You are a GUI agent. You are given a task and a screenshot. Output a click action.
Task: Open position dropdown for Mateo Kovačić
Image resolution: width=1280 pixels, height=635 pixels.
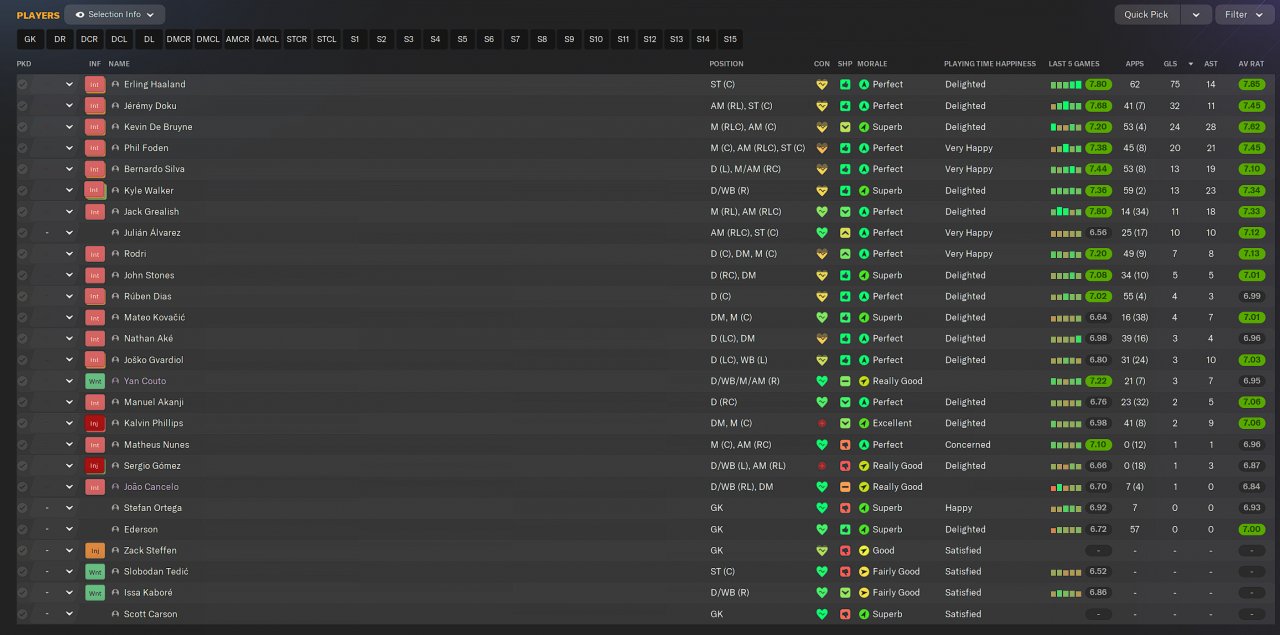tap(69, 318)
